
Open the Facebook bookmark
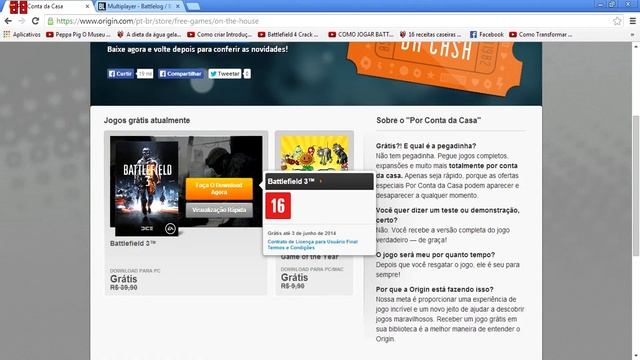487,35
